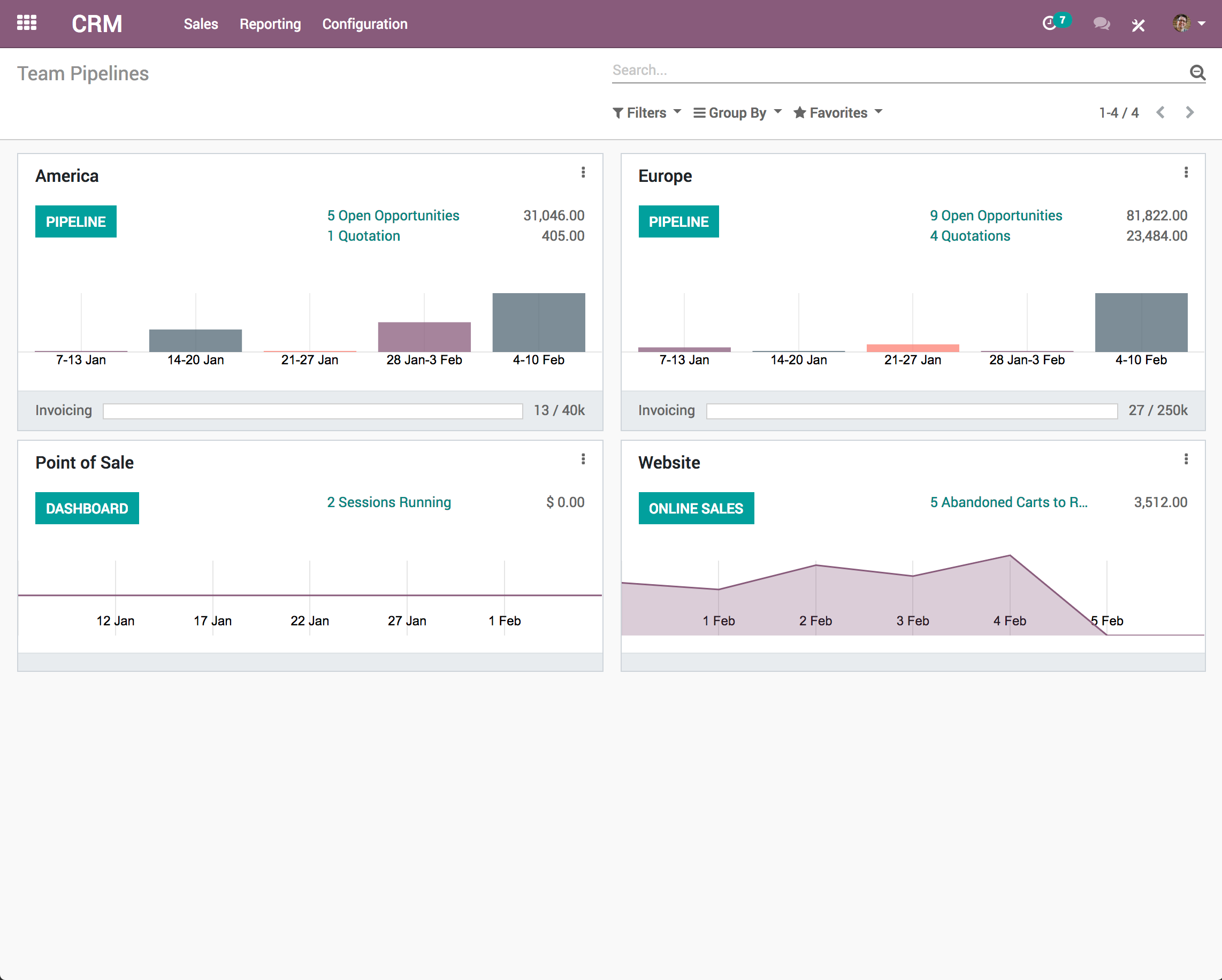Click the DASHBOARD button for Point of Sale
The width and height of the screenshot is (1222, 980).
(87, 508)
